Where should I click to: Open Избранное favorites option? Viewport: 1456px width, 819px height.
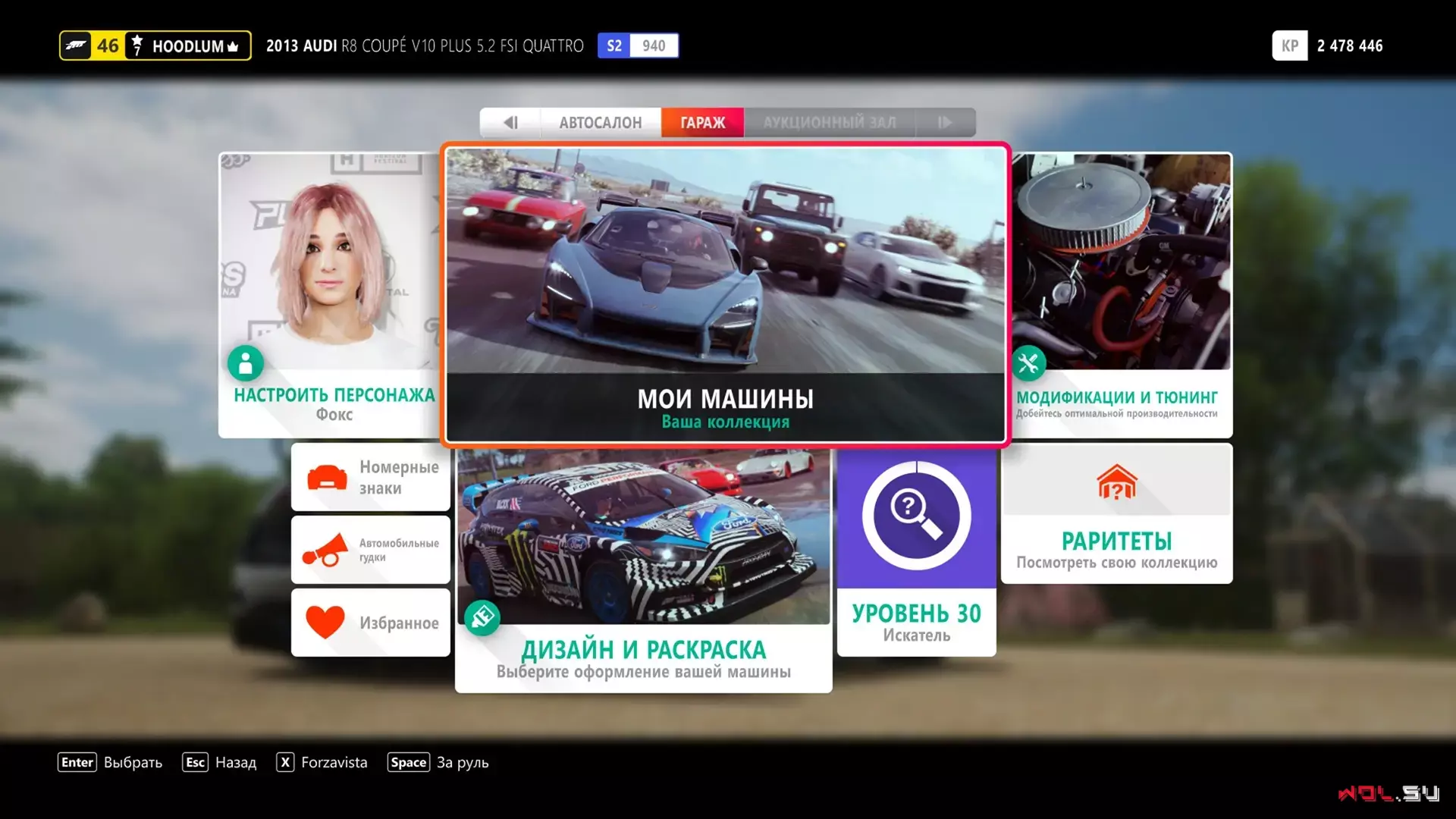click(371, 623)
